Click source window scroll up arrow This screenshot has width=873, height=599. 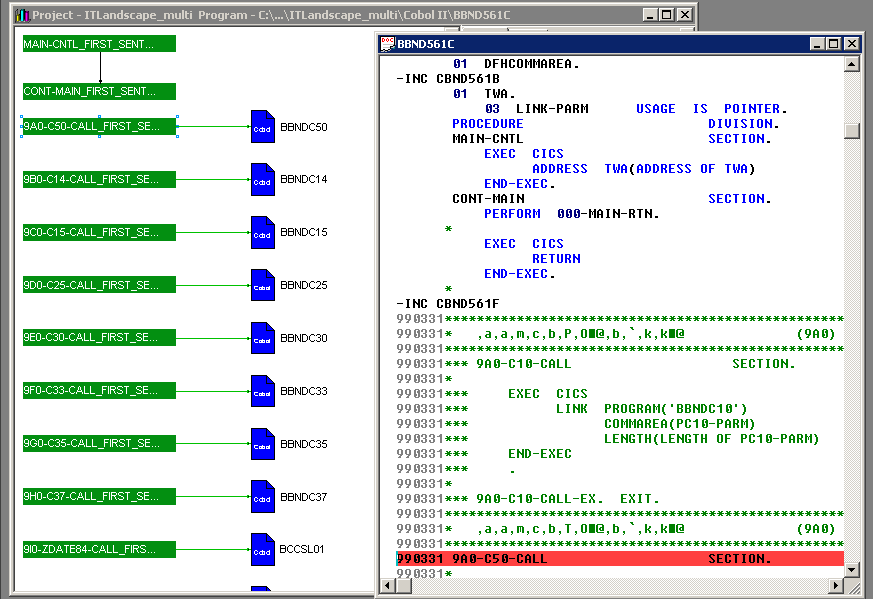[x=851, y=64]
